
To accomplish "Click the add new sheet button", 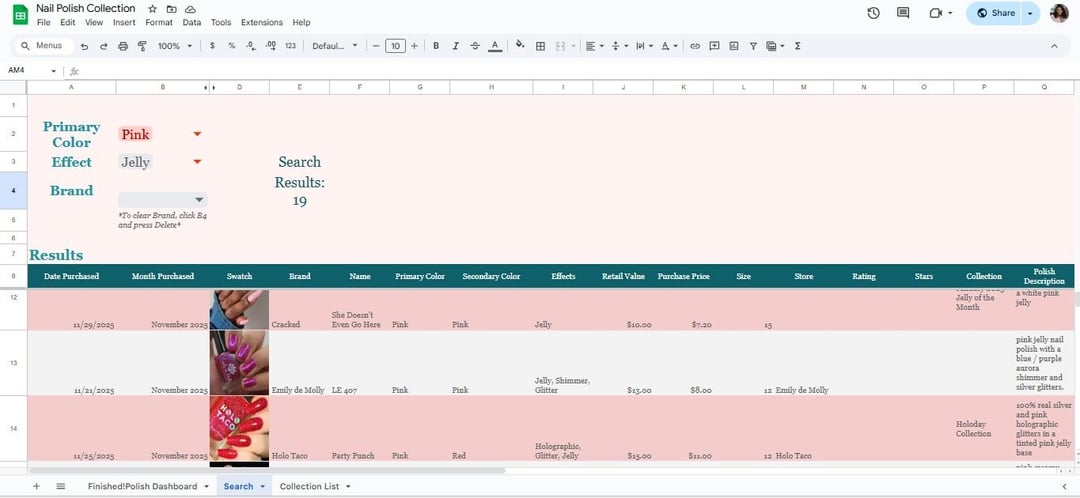I will (37, 486).
